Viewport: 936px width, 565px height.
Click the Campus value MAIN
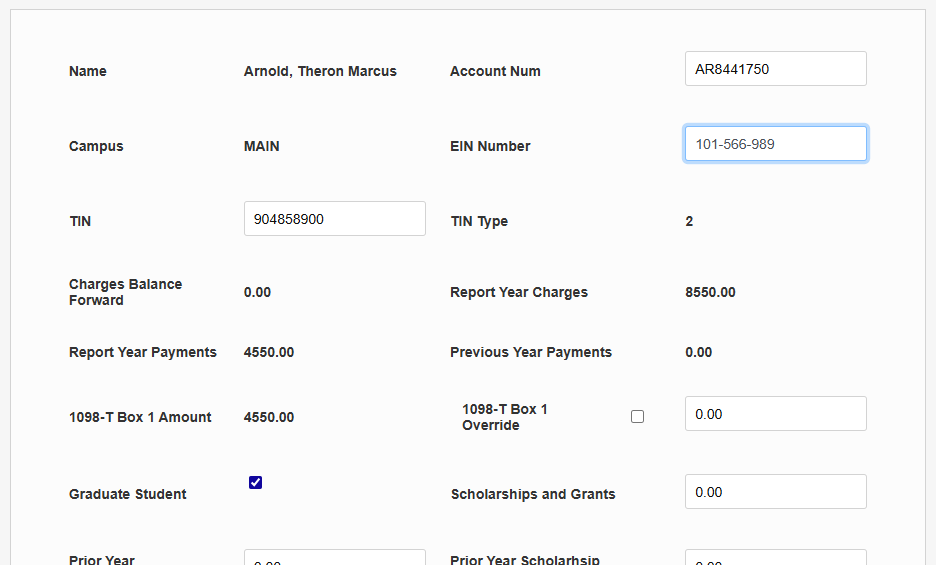click(x=262, y=146)
